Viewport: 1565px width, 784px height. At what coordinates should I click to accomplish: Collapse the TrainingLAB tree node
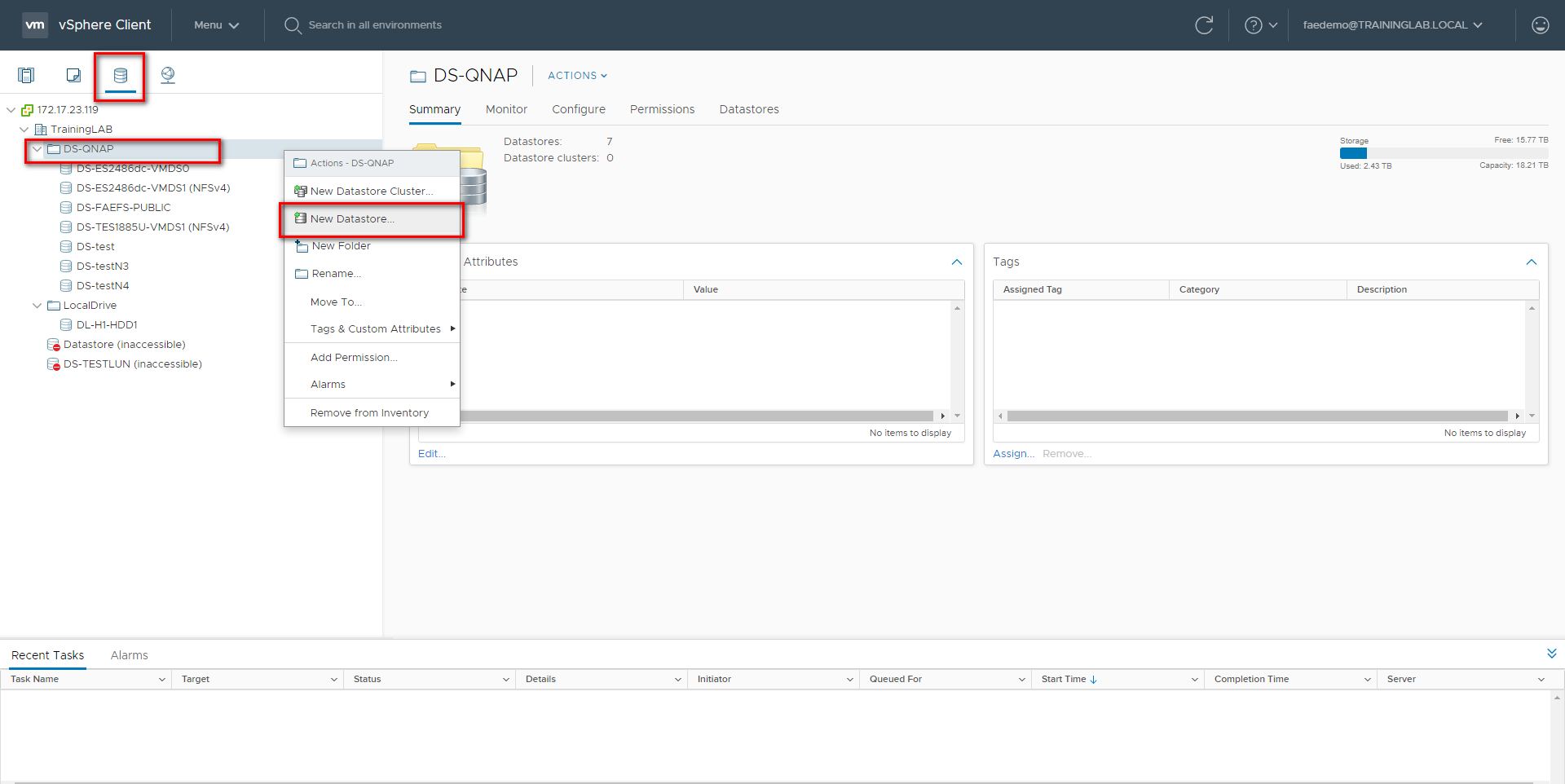point(24,130)
